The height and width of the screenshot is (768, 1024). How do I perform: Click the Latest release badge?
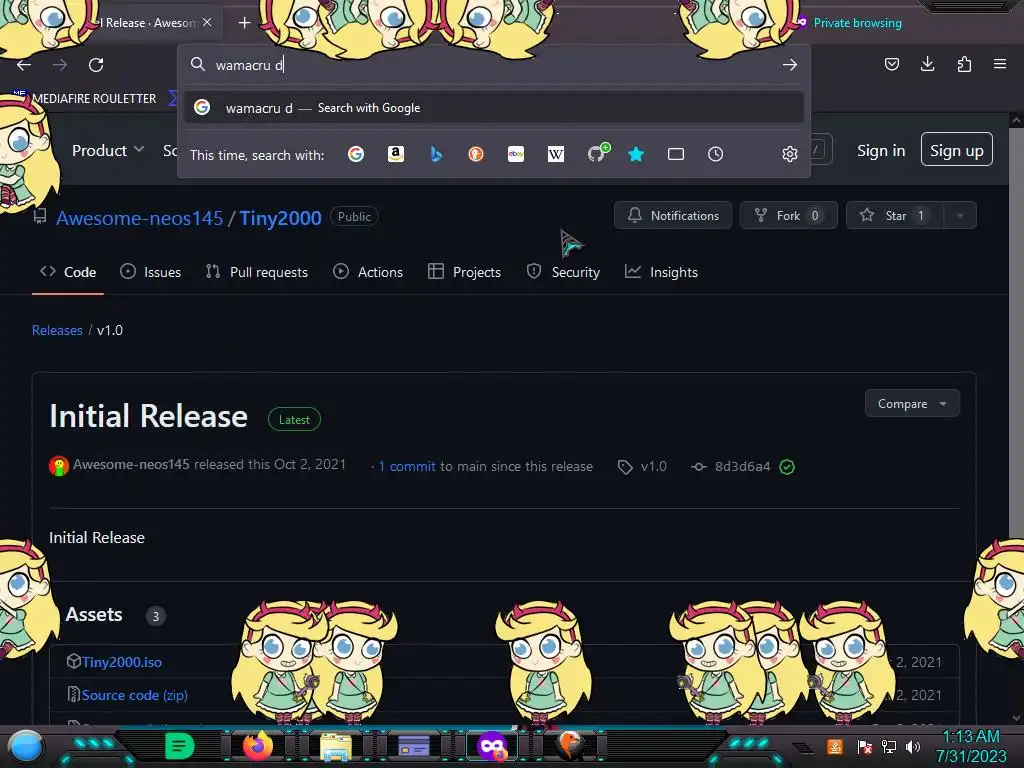coord(295,420)
